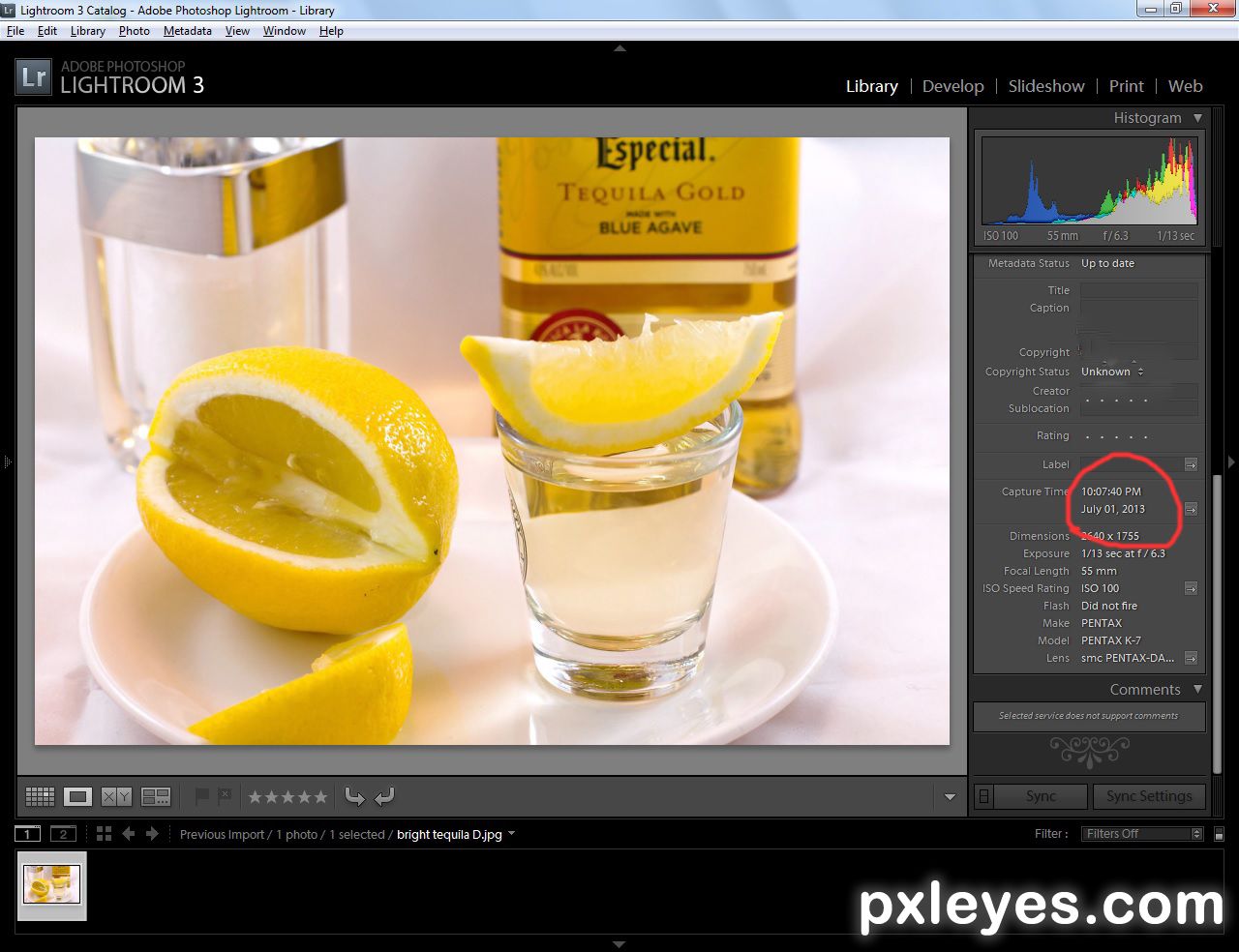Viewport: 1239px width, 952px height.
Task: Flag the photo as a pick
Action: tap(201, 796)
